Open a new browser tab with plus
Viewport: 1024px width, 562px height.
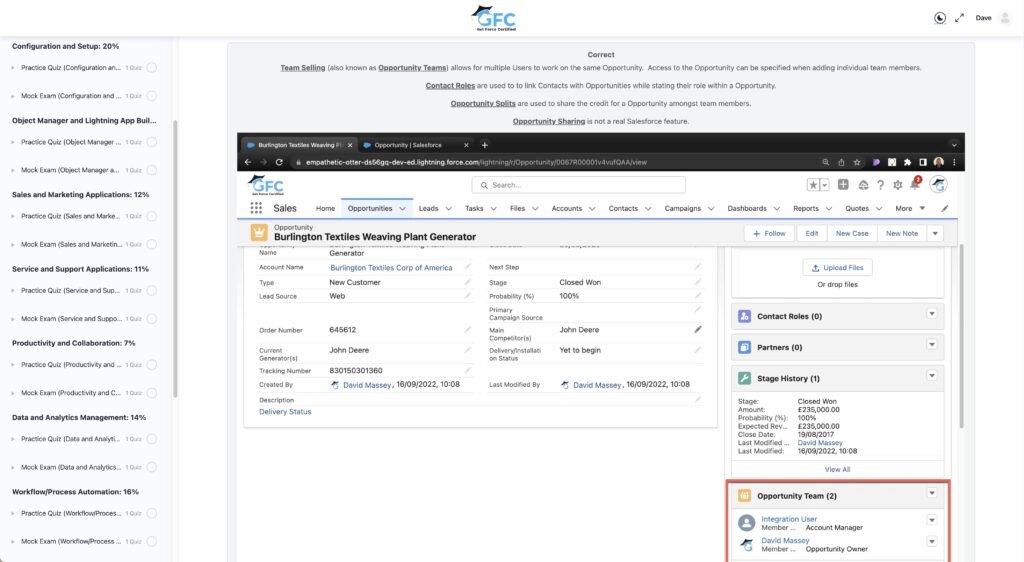click(485, 145)
